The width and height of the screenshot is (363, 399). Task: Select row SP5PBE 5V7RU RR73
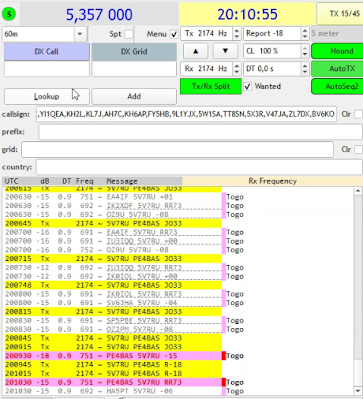click(113, 320)
